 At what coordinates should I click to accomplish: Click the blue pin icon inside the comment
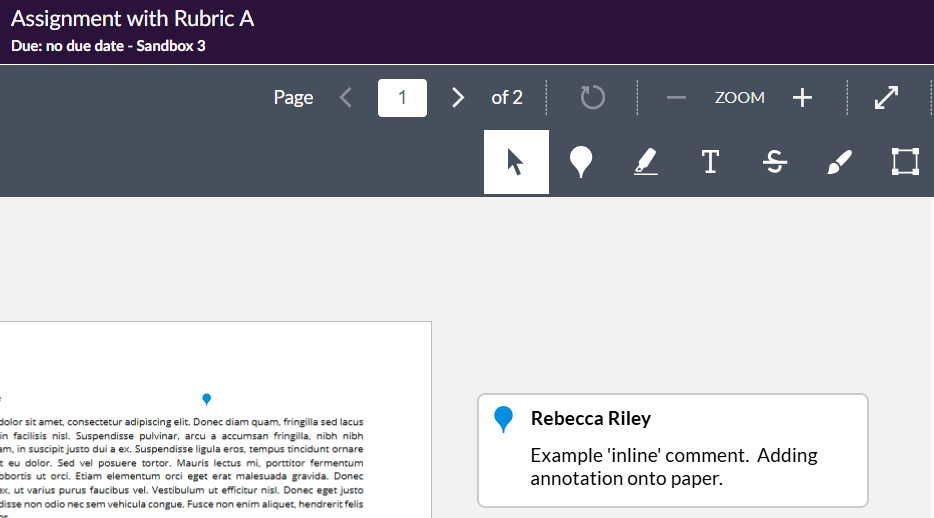504,419
